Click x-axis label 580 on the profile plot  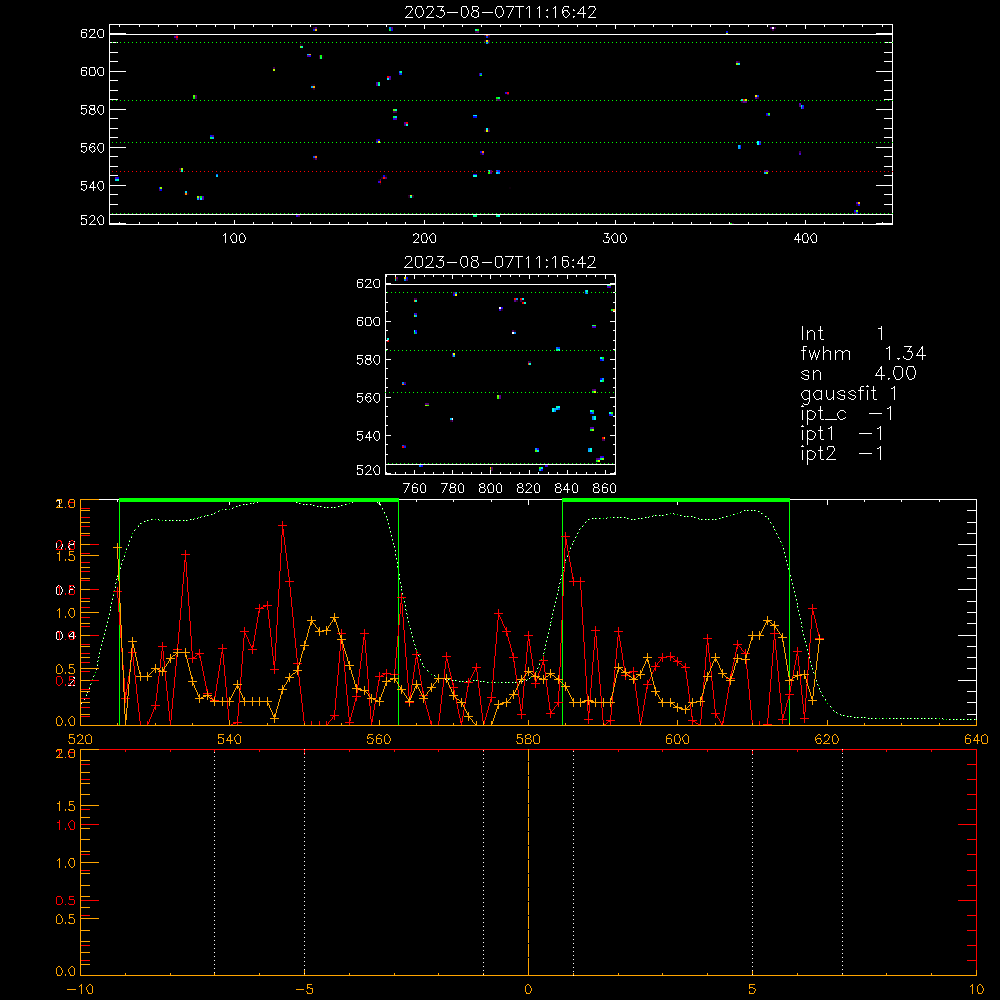coord(528,739)
